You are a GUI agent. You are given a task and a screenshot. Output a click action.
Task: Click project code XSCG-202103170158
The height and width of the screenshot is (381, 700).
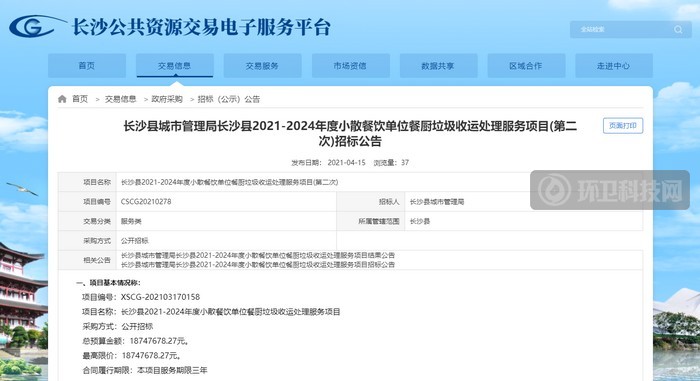tap(160, 297)
